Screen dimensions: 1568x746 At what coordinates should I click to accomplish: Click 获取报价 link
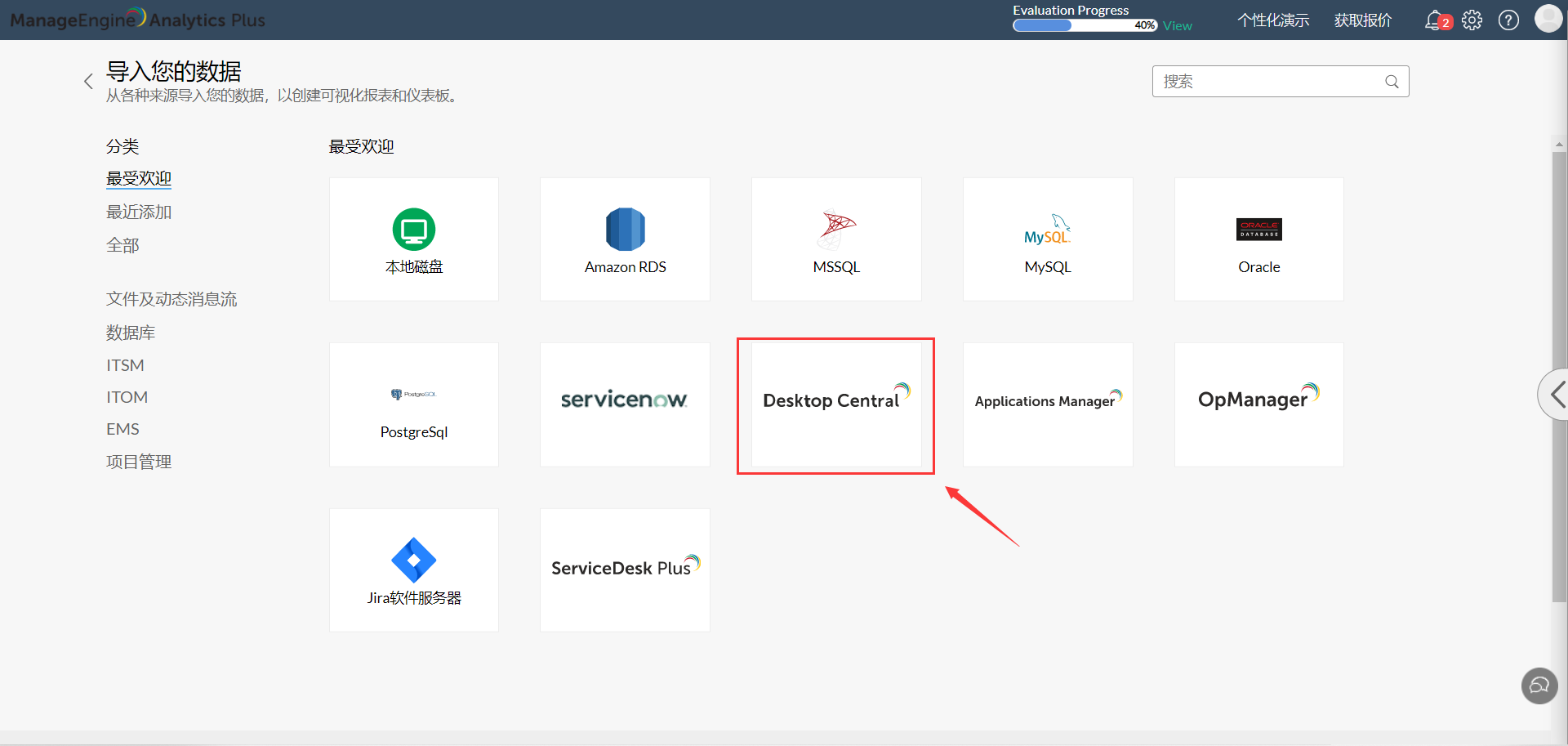point(1363,20)
